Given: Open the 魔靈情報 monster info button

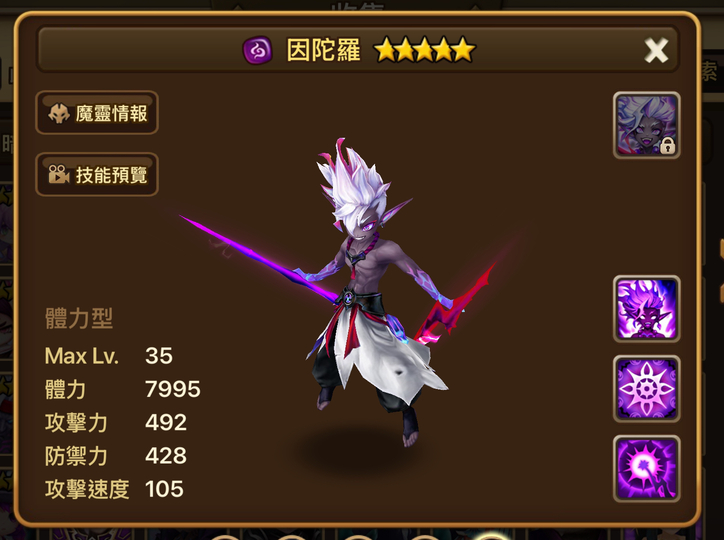Looking at the screenshot, I should click(x=97, y=113).
